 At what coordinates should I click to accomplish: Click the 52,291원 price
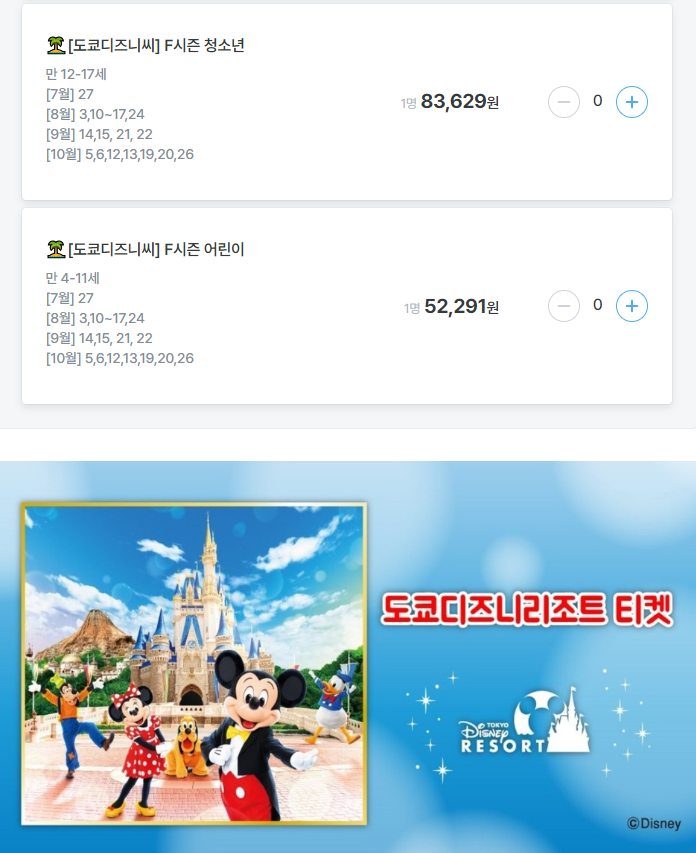(x=461, y=306)
